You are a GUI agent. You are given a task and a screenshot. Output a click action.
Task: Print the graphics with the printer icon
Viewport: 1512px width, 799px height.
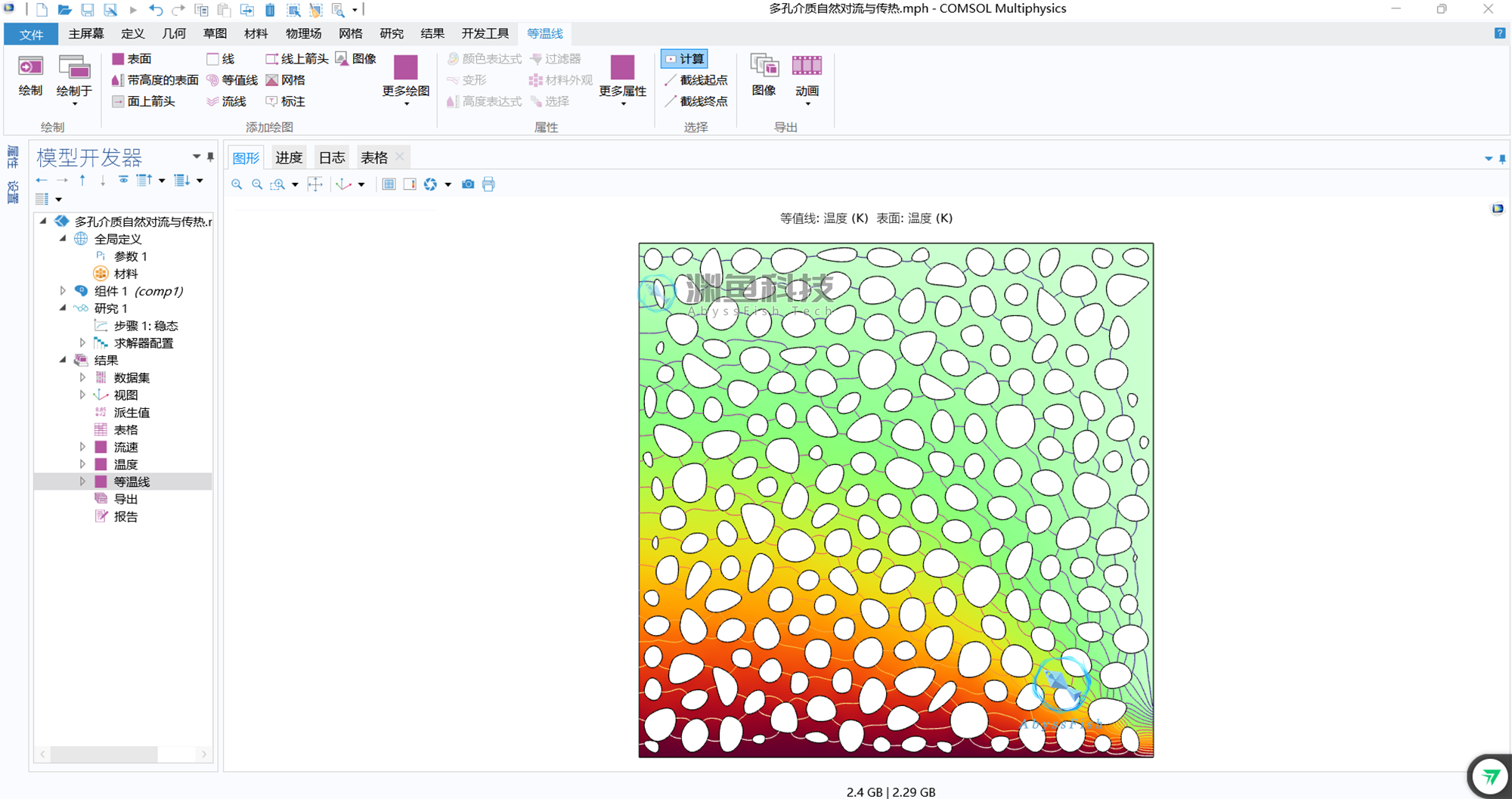488,184
